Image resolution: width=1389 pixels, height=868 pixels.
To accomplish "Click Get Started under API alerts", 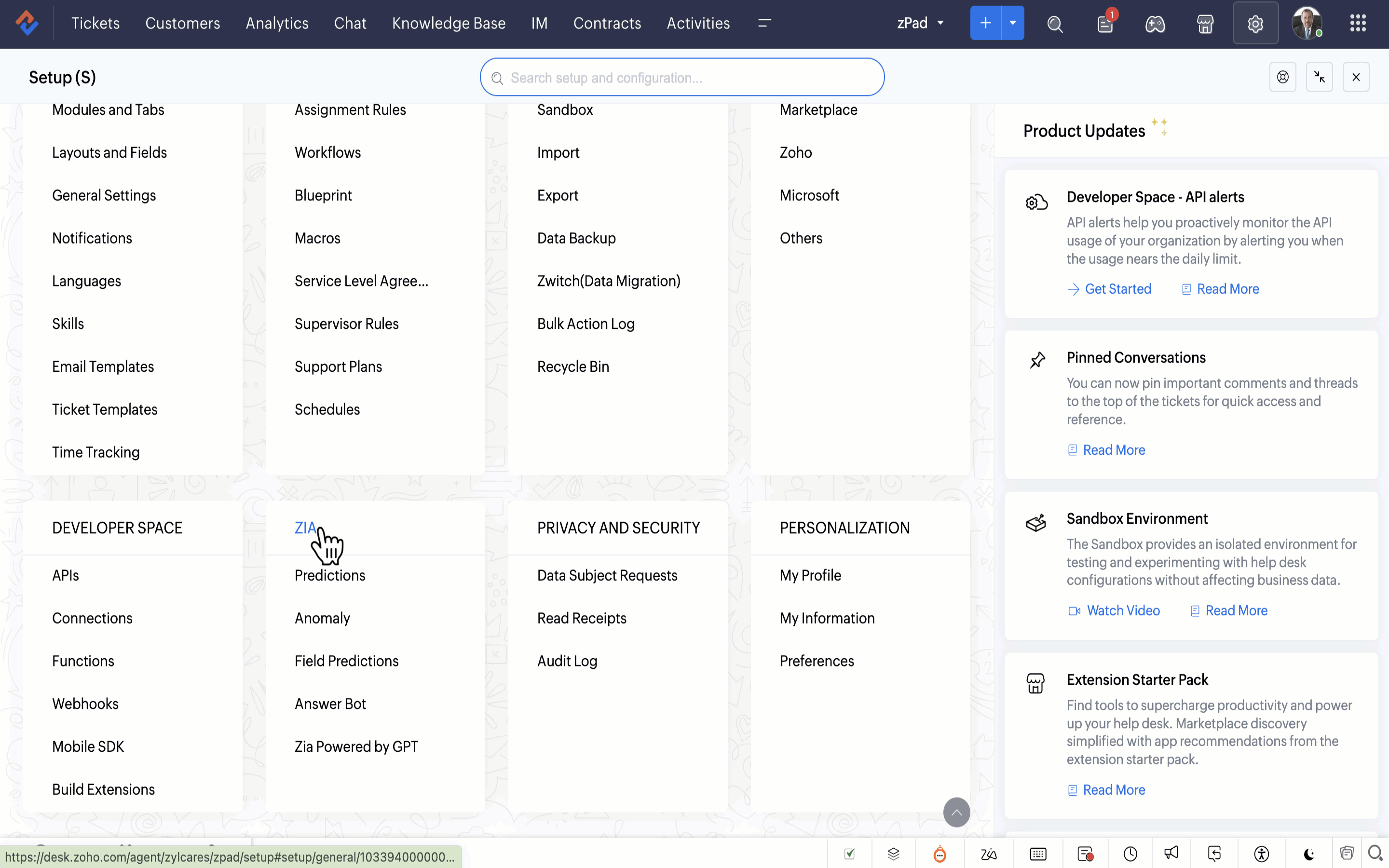I will point(1117,289).
